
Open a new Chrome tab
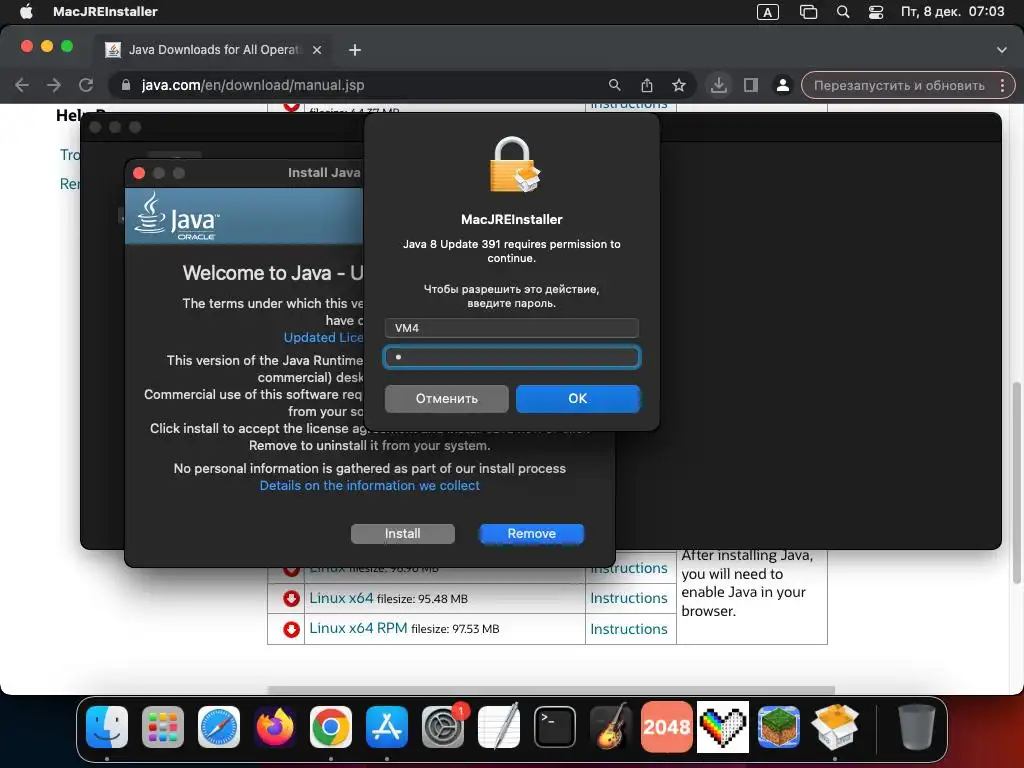coord(355,50)
